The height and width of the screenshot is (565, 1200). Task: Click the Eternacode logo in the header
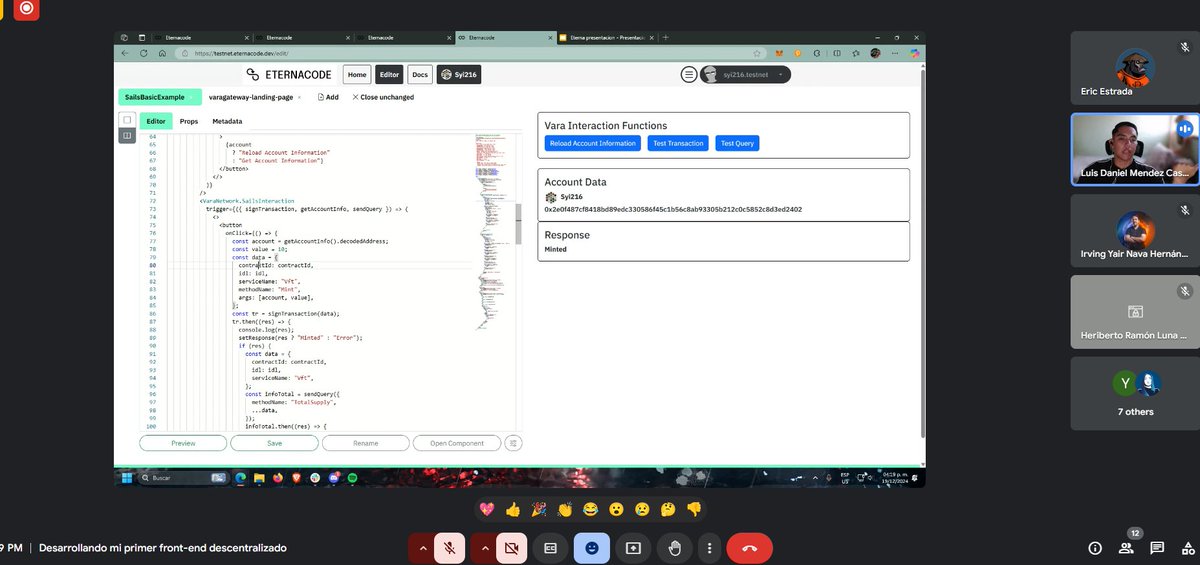click(x=289, y=74)
